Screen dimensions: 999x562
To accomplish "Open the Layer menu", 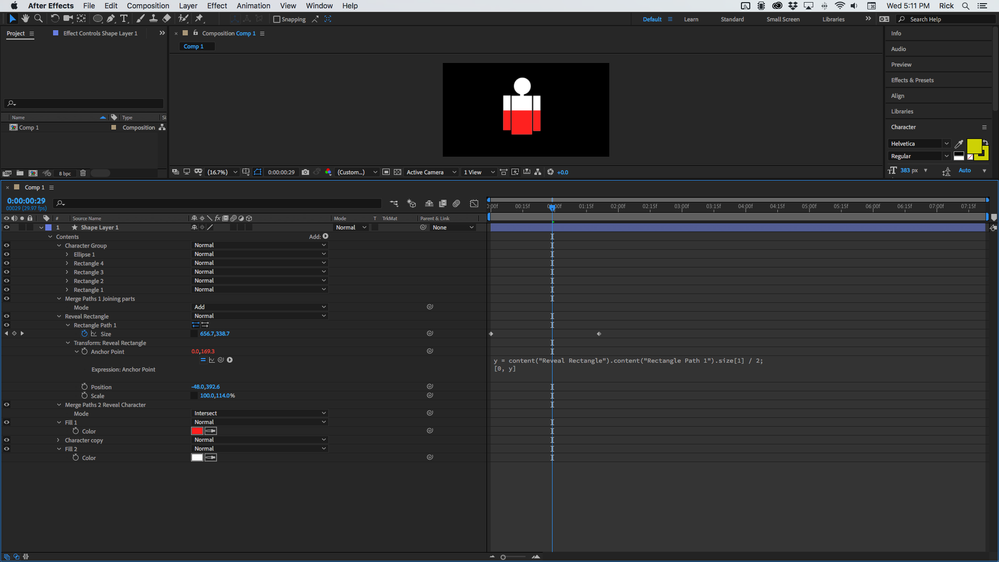I will click(x=188, y=6).
